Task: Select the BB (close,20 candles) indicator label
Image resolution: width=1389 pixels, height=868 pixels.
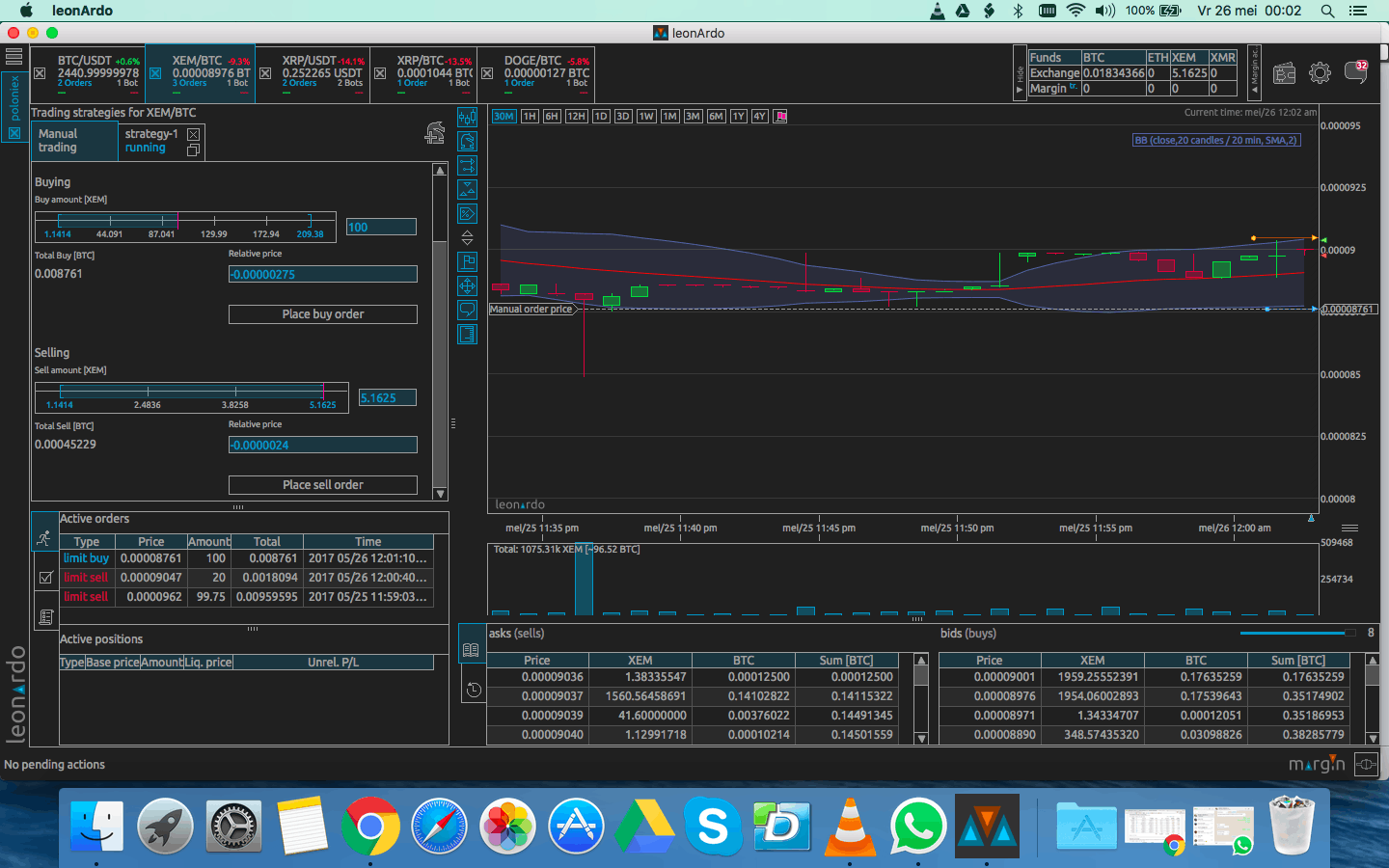Action: pos(1216,141)
